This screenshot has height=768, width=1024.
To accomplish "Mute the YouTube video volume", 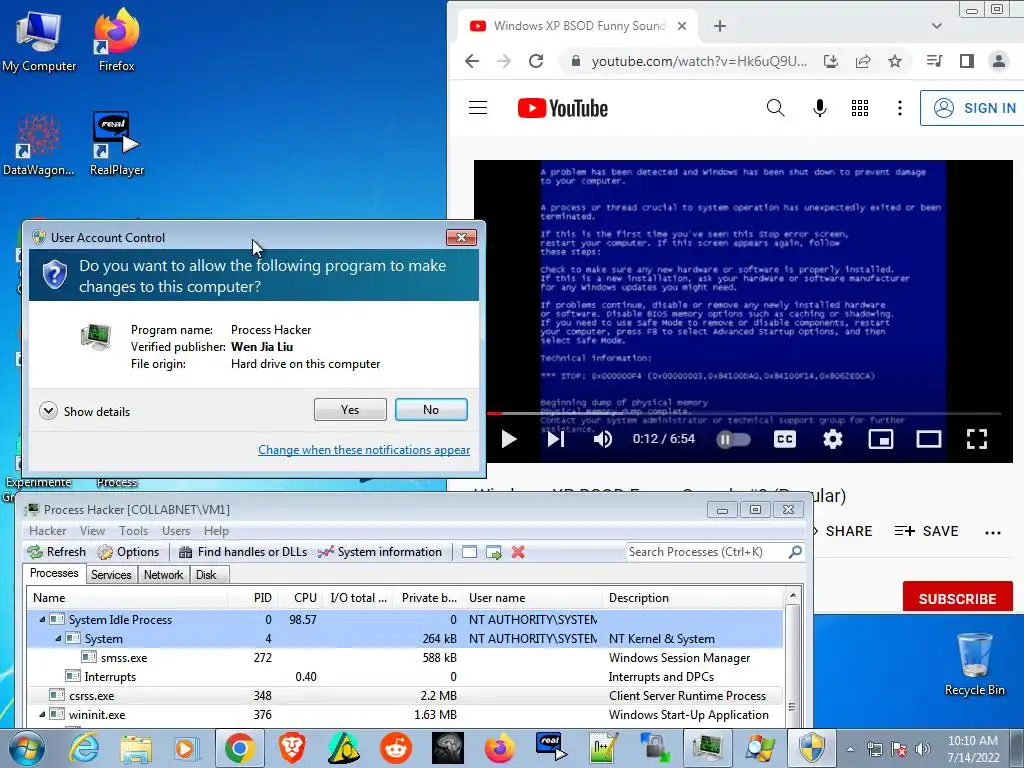I will point(602,439).
